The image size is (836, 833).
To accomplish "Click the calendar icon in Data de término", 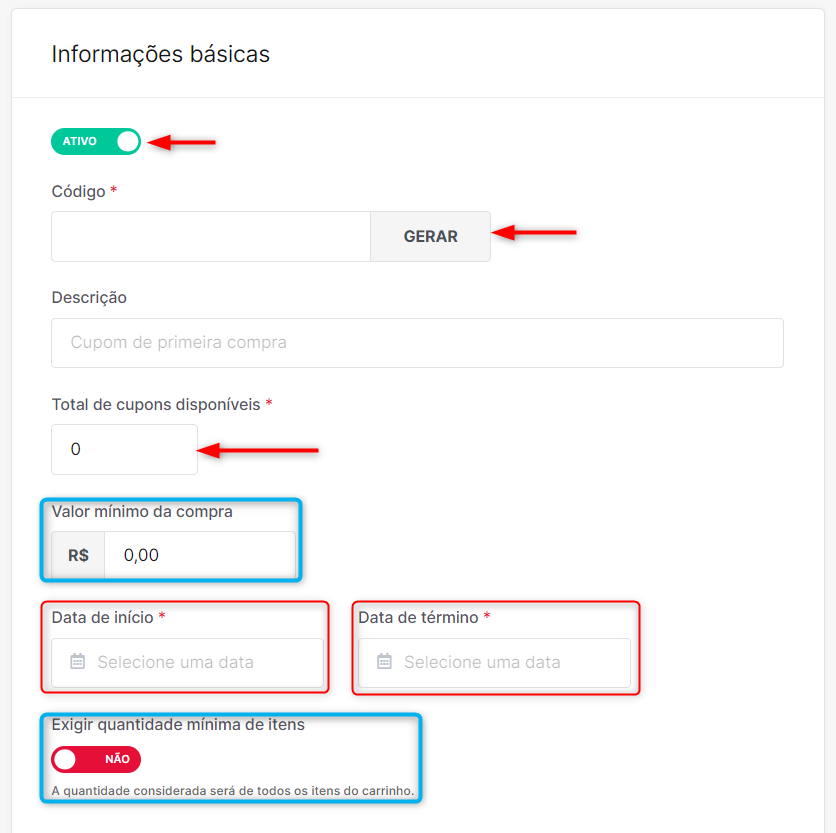I will coord(384,662).
